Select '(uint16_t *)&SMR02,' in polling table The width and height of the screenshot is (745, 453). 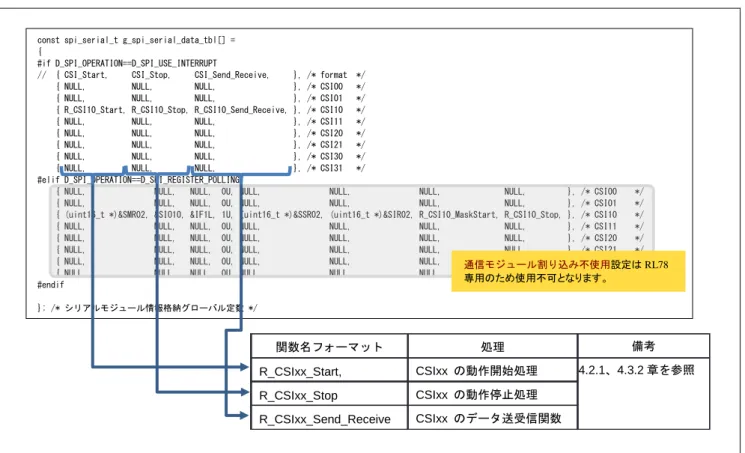[x=106, y=215]
